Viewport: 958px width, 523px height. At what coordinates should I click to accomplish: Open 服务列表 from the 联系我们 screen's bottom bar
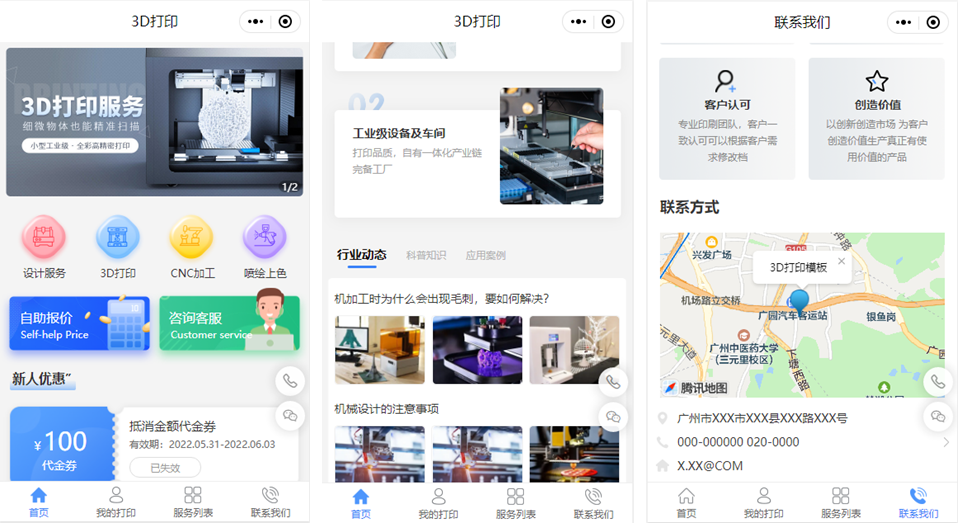coord(841,503)
